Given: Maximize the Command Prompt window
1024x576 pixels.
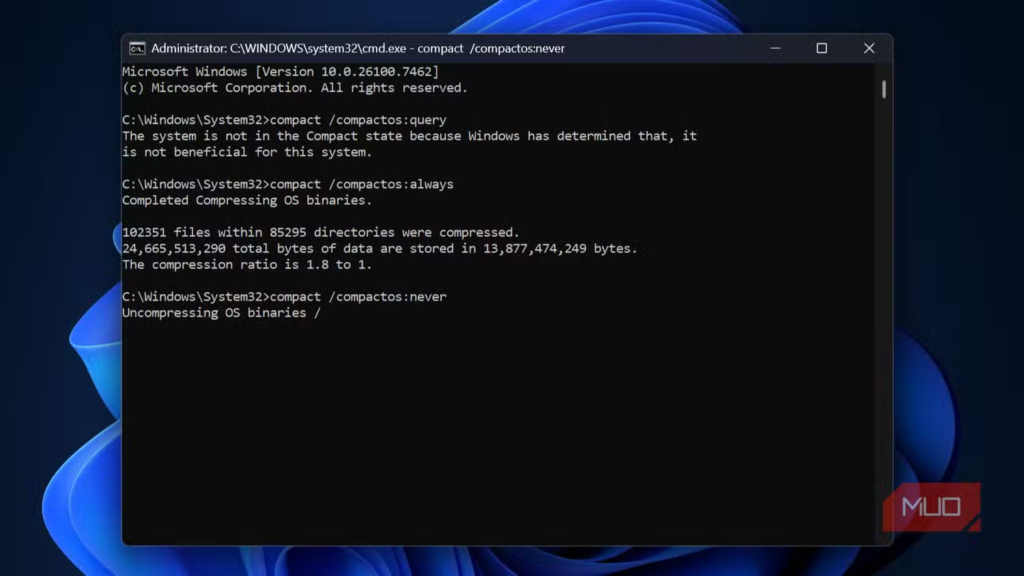Looking at the screenshot, I should point(821,48).
